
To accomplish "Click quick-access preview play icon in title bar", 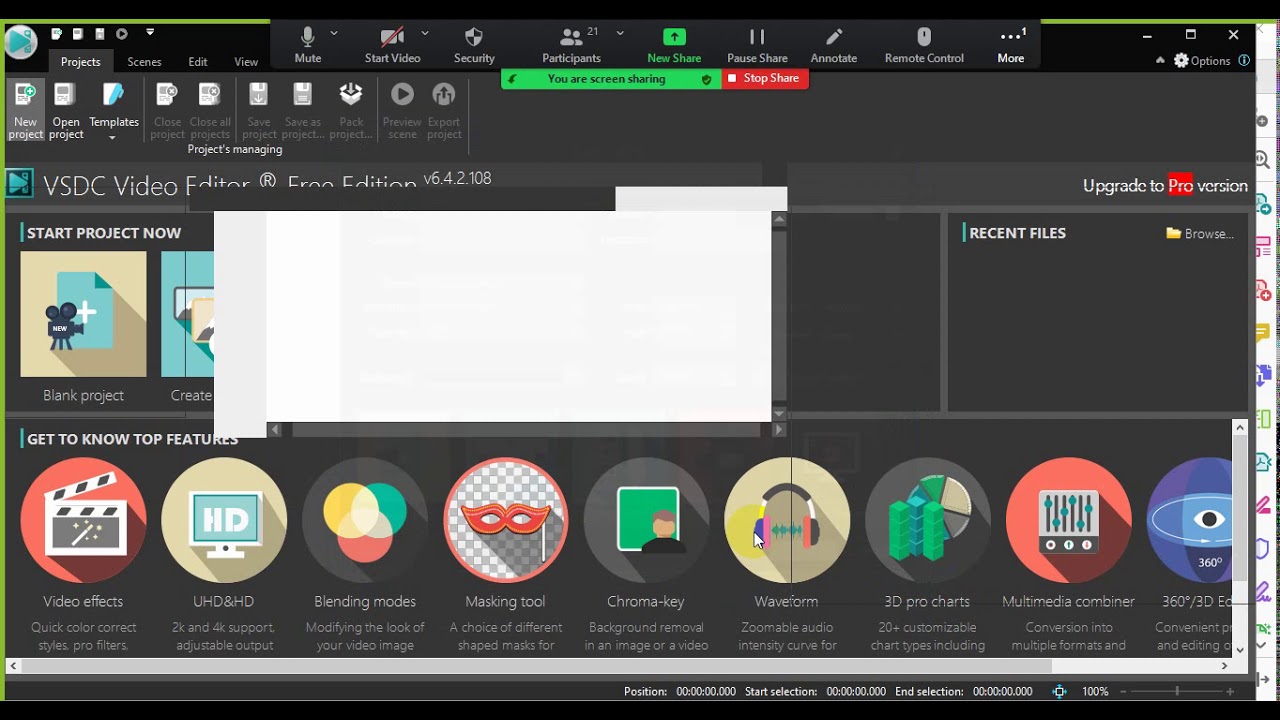I will [122, 34].
